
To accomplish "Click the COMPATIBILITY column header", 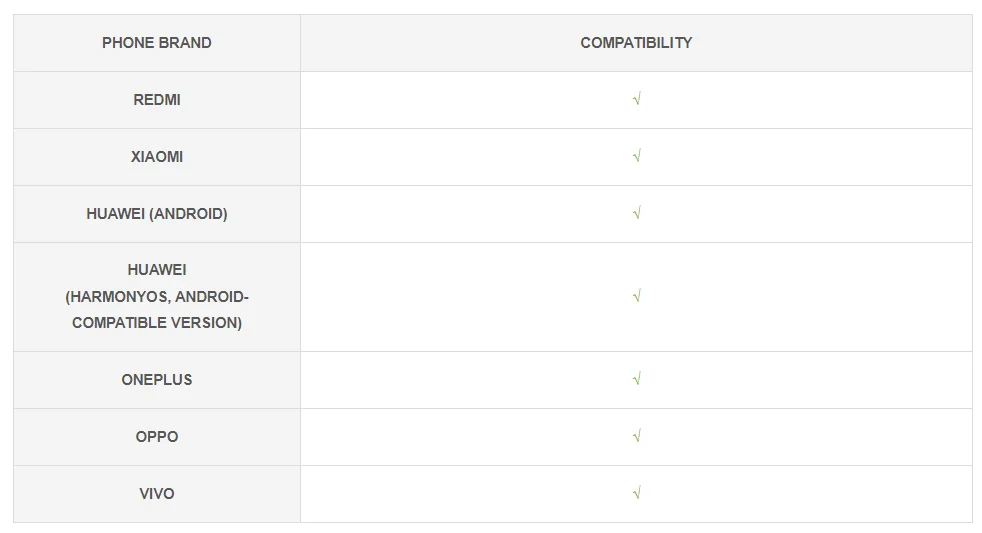I will coord(636,43).
